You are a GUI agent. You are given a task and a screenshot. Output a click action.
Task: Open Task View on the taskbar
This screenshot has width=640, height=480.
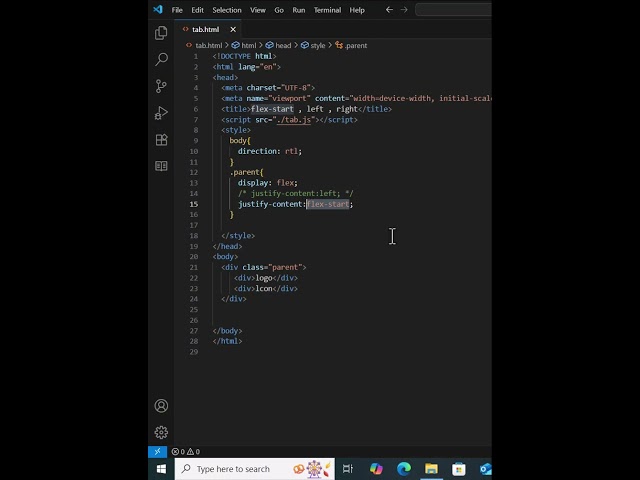pos(348,469)
